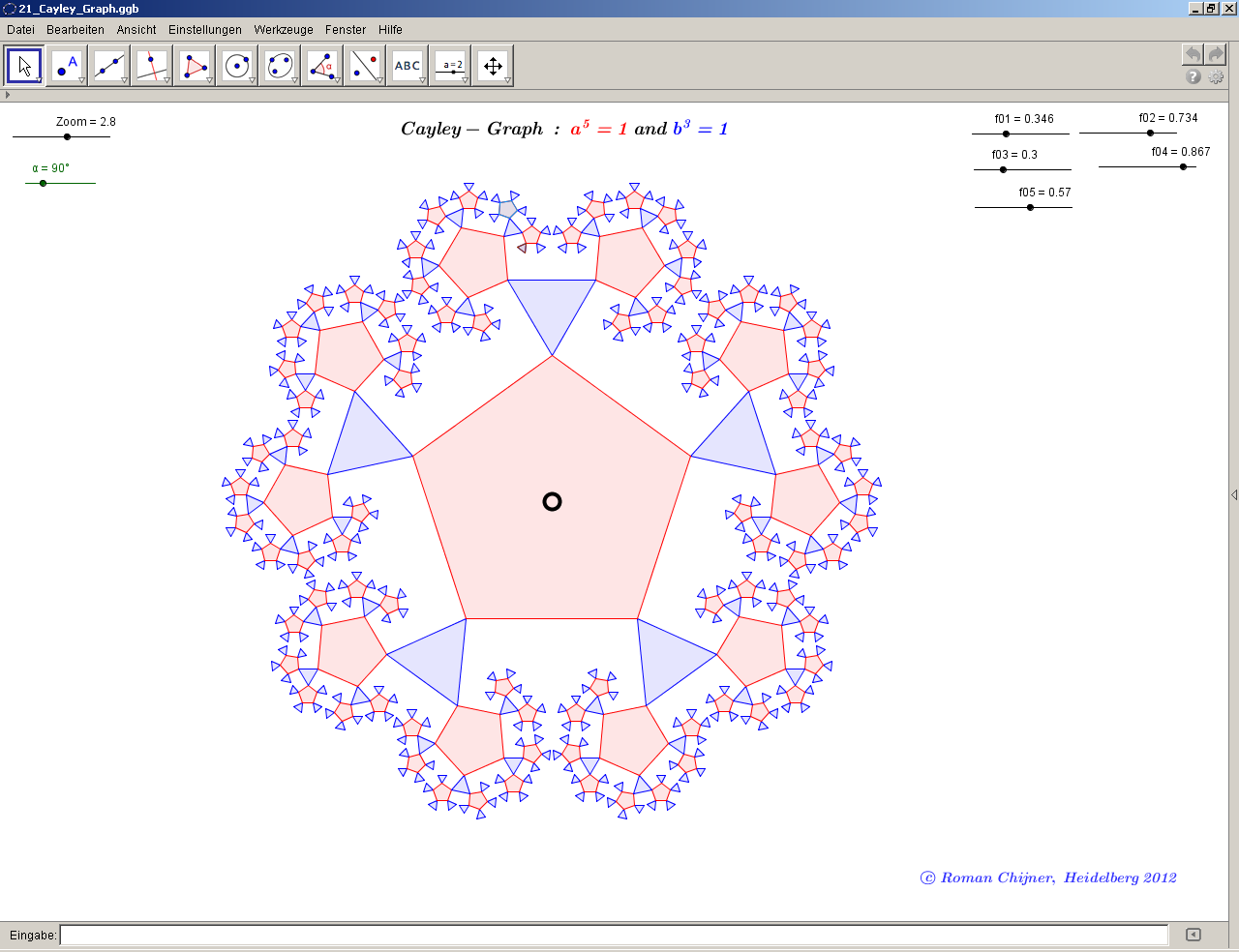Image resolution: width=1239 pixels, height=952 pixels.
Task: Select the Polygon tool
Action: (x=195, y=66)
